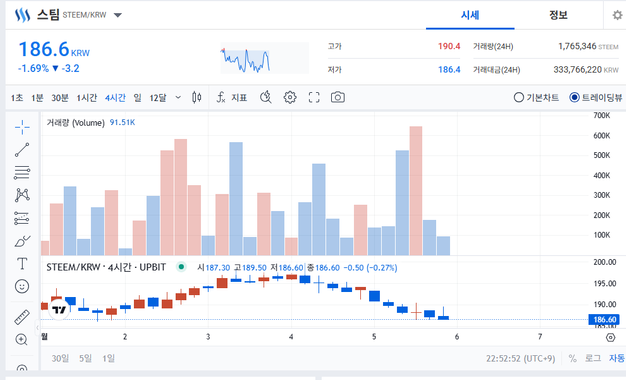This screenshot has width=626, height=380.
Task: Open the emoji icons tool
Action: pyautogui.click(x=22, y=286)
